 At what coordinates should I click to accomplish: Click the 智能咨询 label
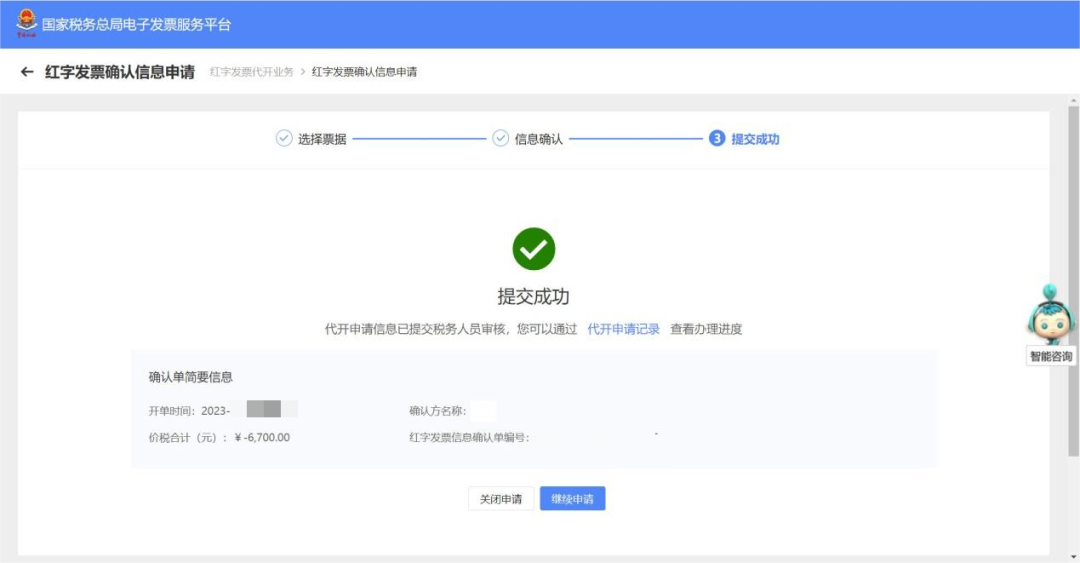[1050, 356]
